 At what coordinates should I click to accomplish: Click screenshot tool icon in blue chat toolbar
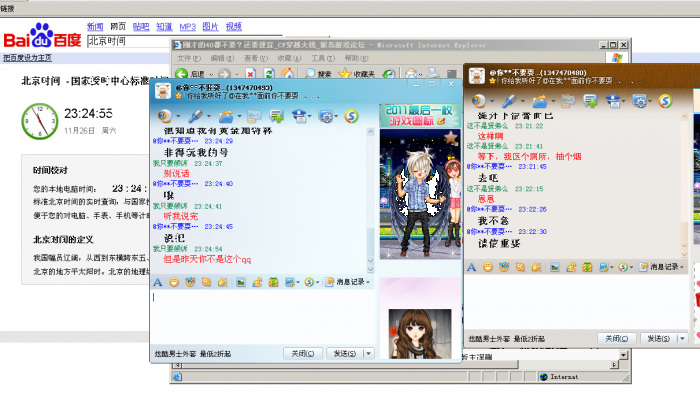[289, 282]
